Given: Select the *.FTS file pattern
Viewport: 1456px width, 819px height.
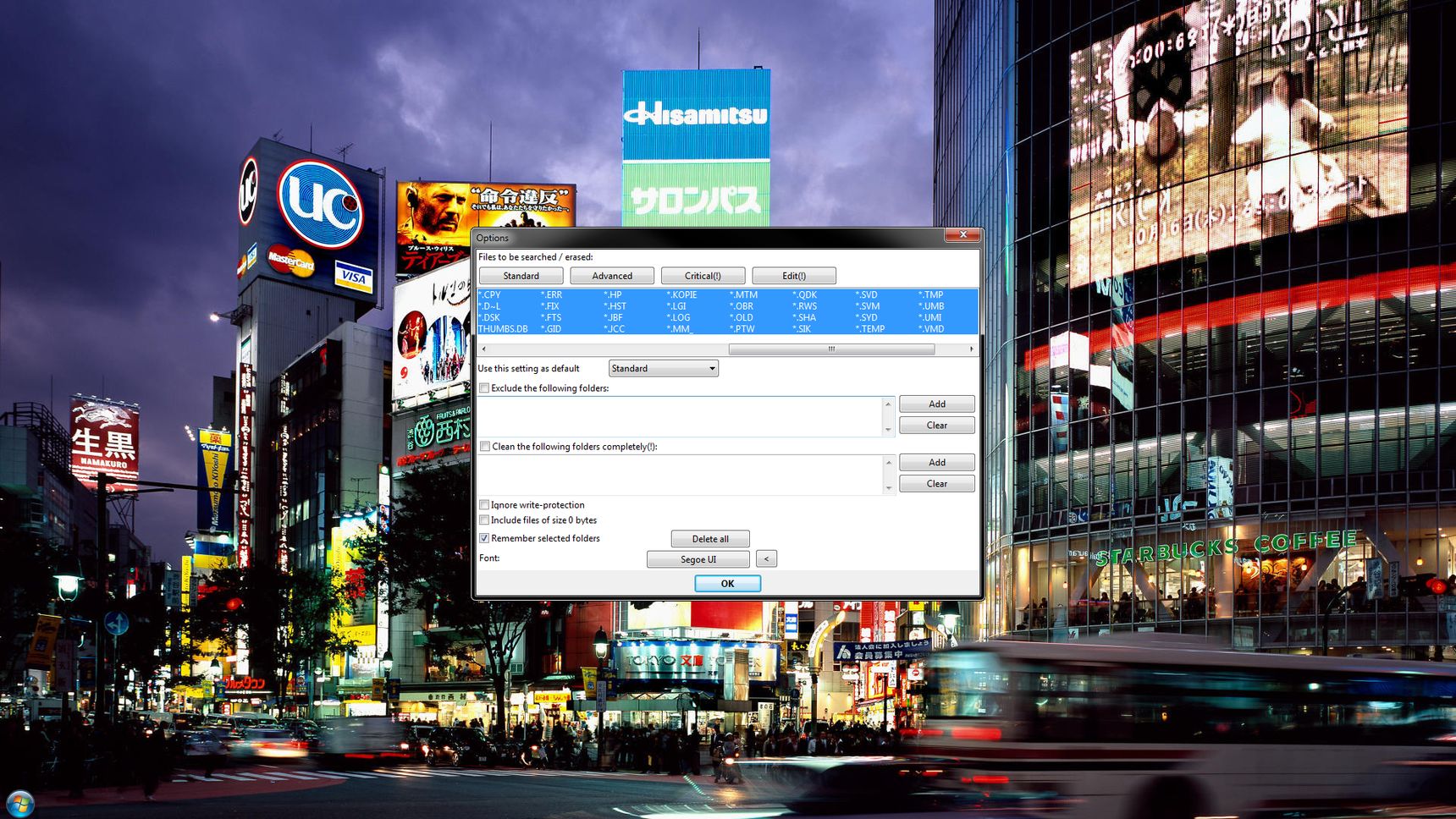Looking at the screenshot, I should 551,317.
